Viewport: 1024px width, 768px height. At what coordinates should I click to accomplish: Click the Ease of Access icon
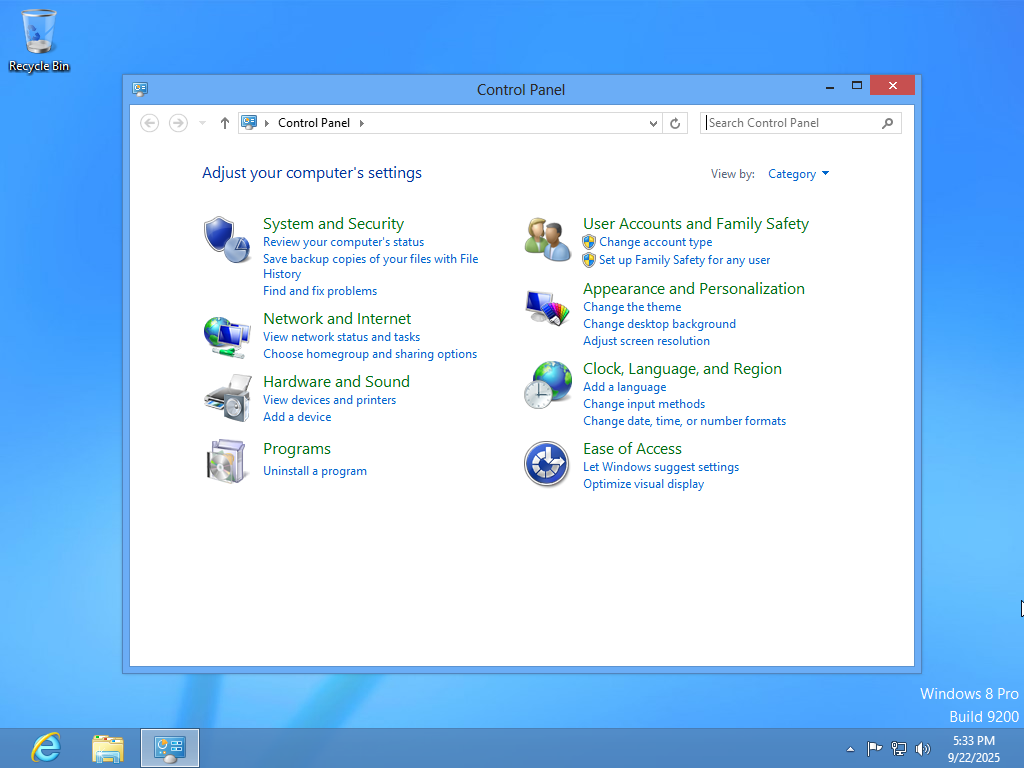547,464
